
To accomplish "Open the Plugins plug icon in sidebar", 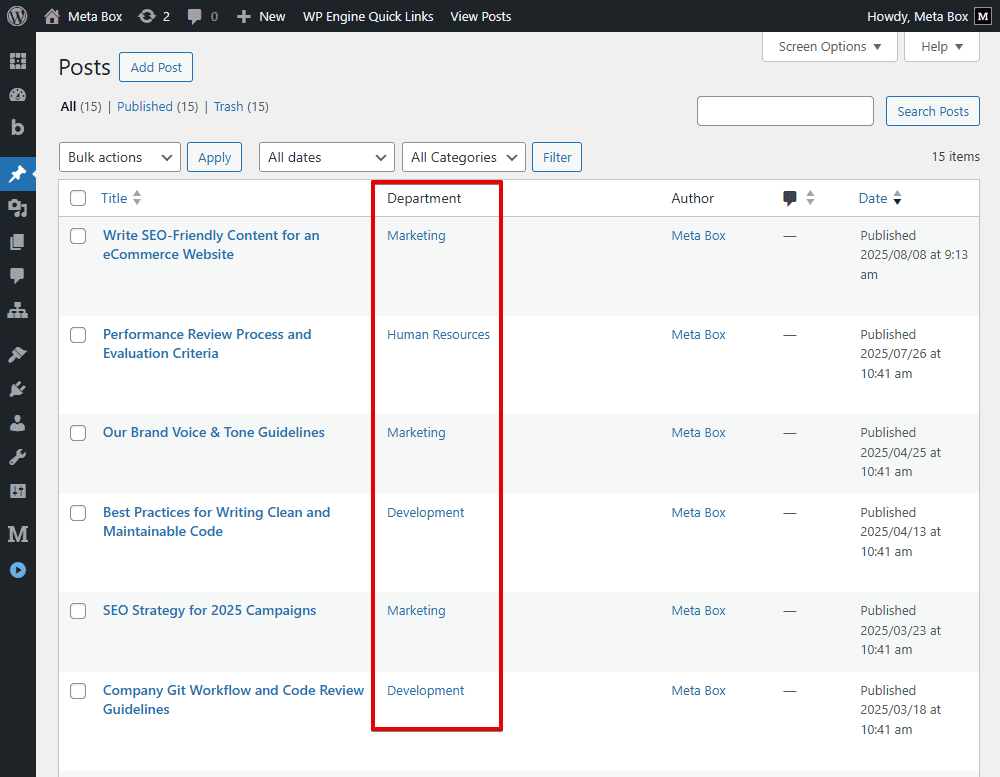I will coord(18,388).
